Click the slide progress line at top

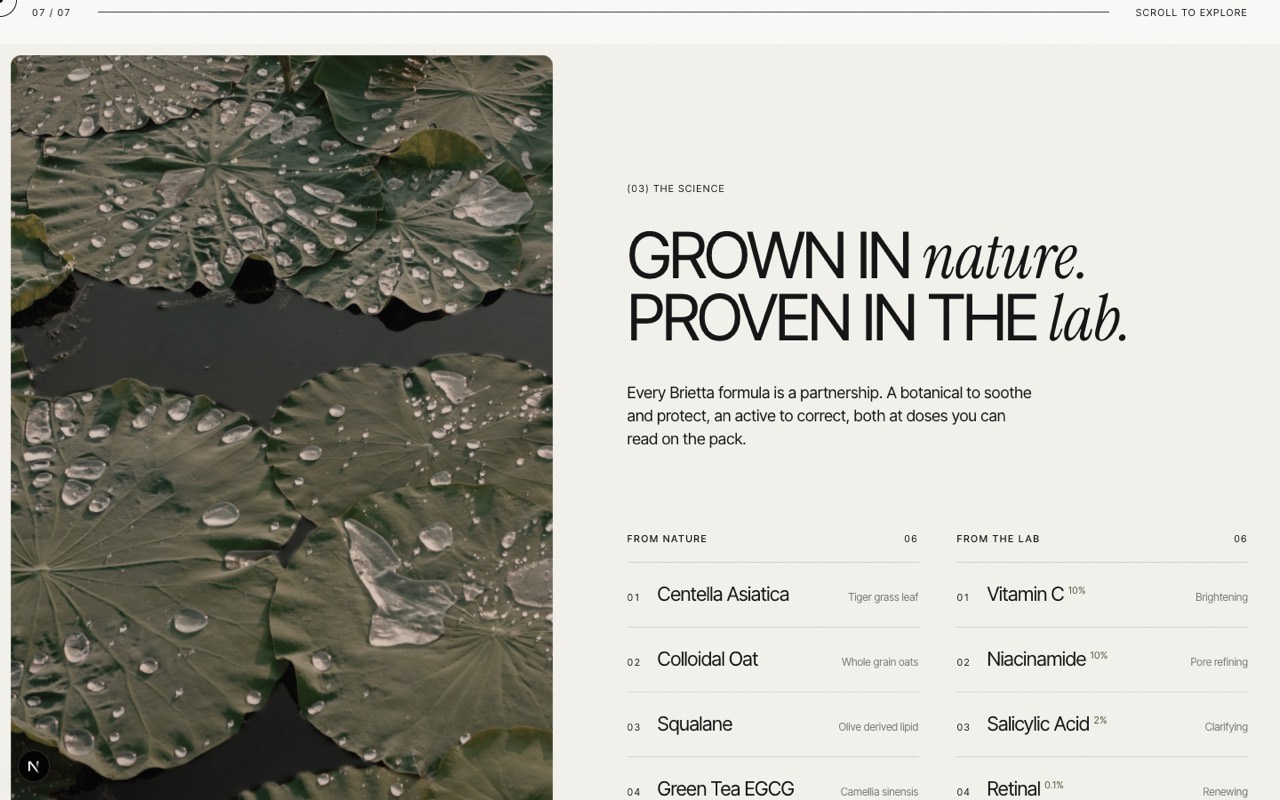(603, 12)
